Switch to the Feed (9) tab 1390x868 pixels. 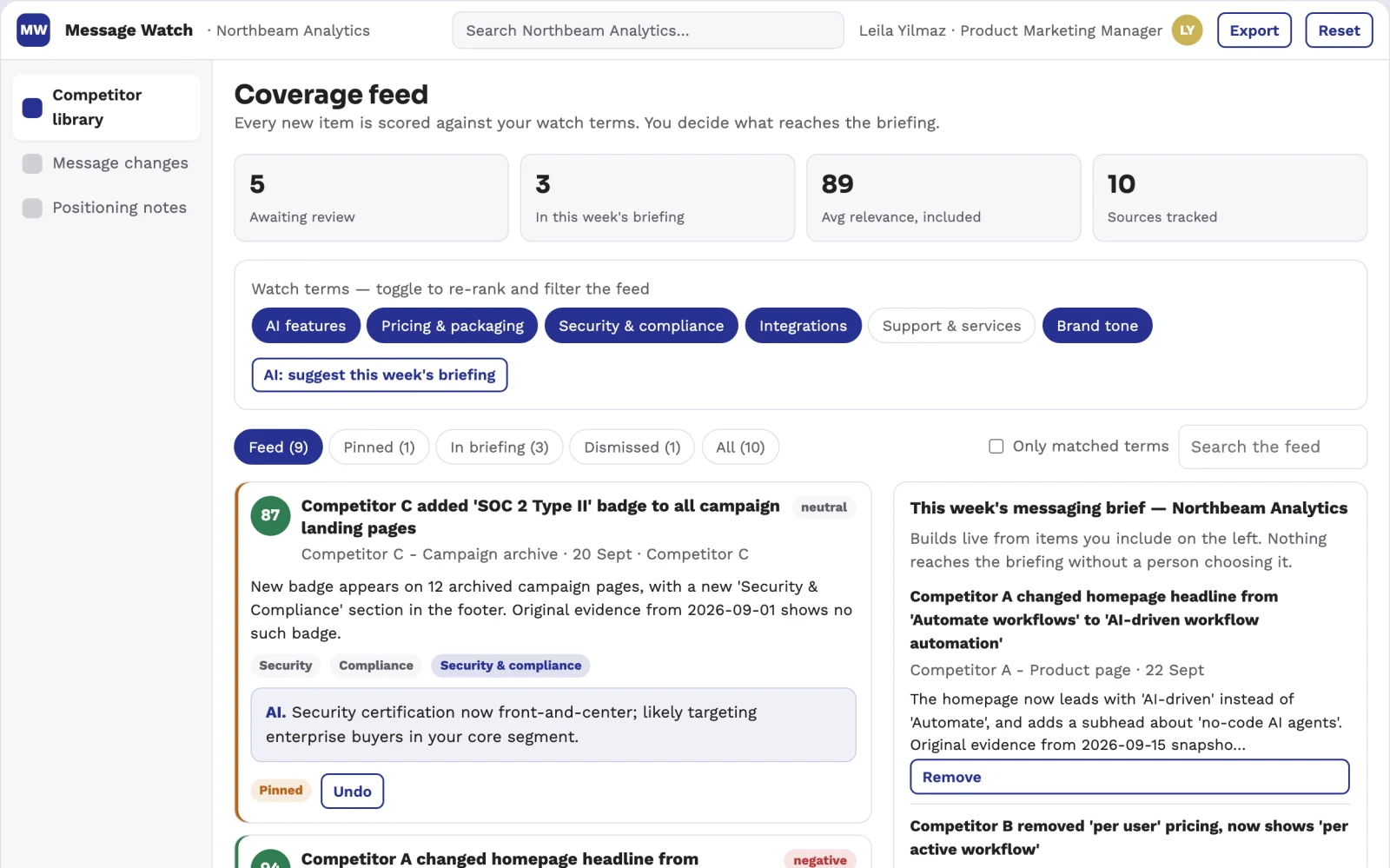(278, 447)
